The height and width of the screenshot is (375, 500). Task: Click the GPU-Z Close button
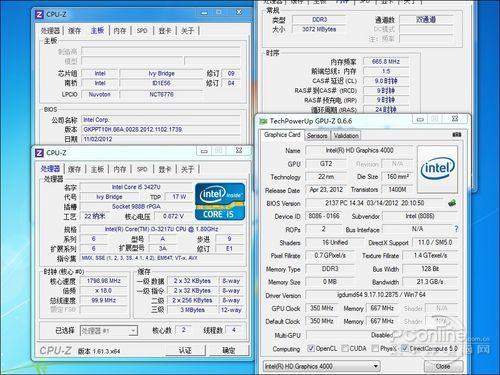(443, 366)
